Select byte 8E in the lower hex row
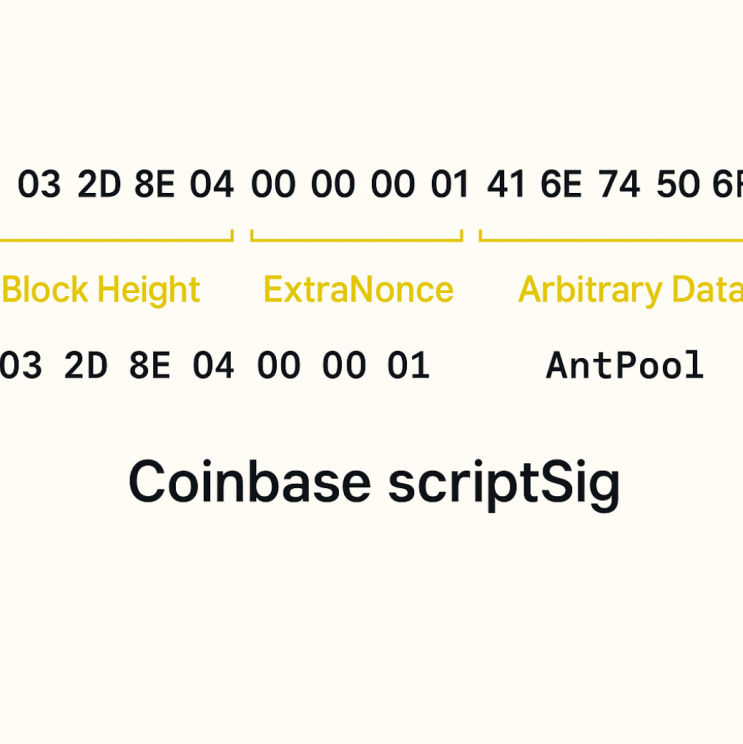 coord(149,365)
